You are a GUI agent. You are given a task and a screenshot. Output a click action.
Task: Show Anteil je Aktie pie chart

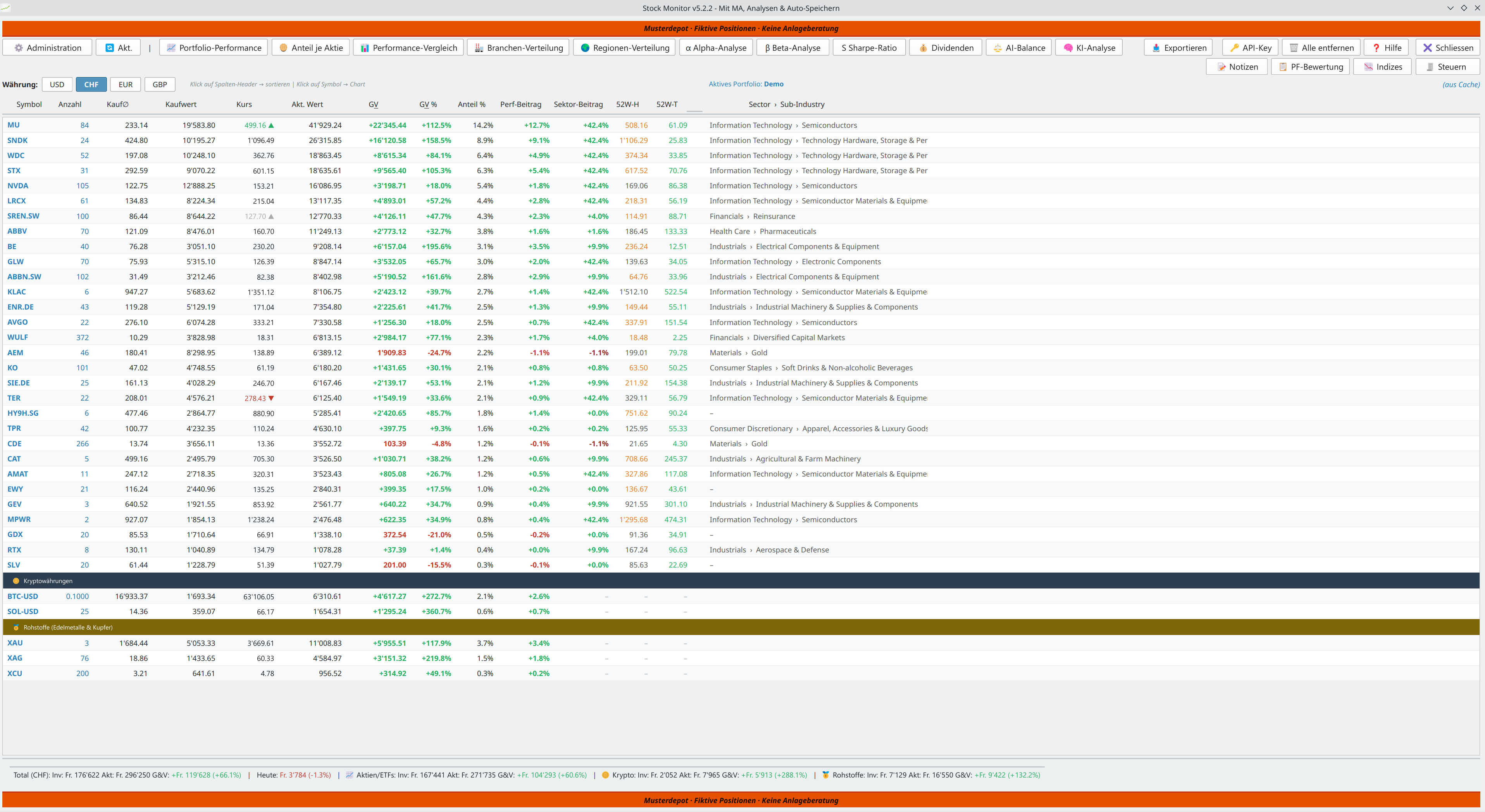pos(311,48)
